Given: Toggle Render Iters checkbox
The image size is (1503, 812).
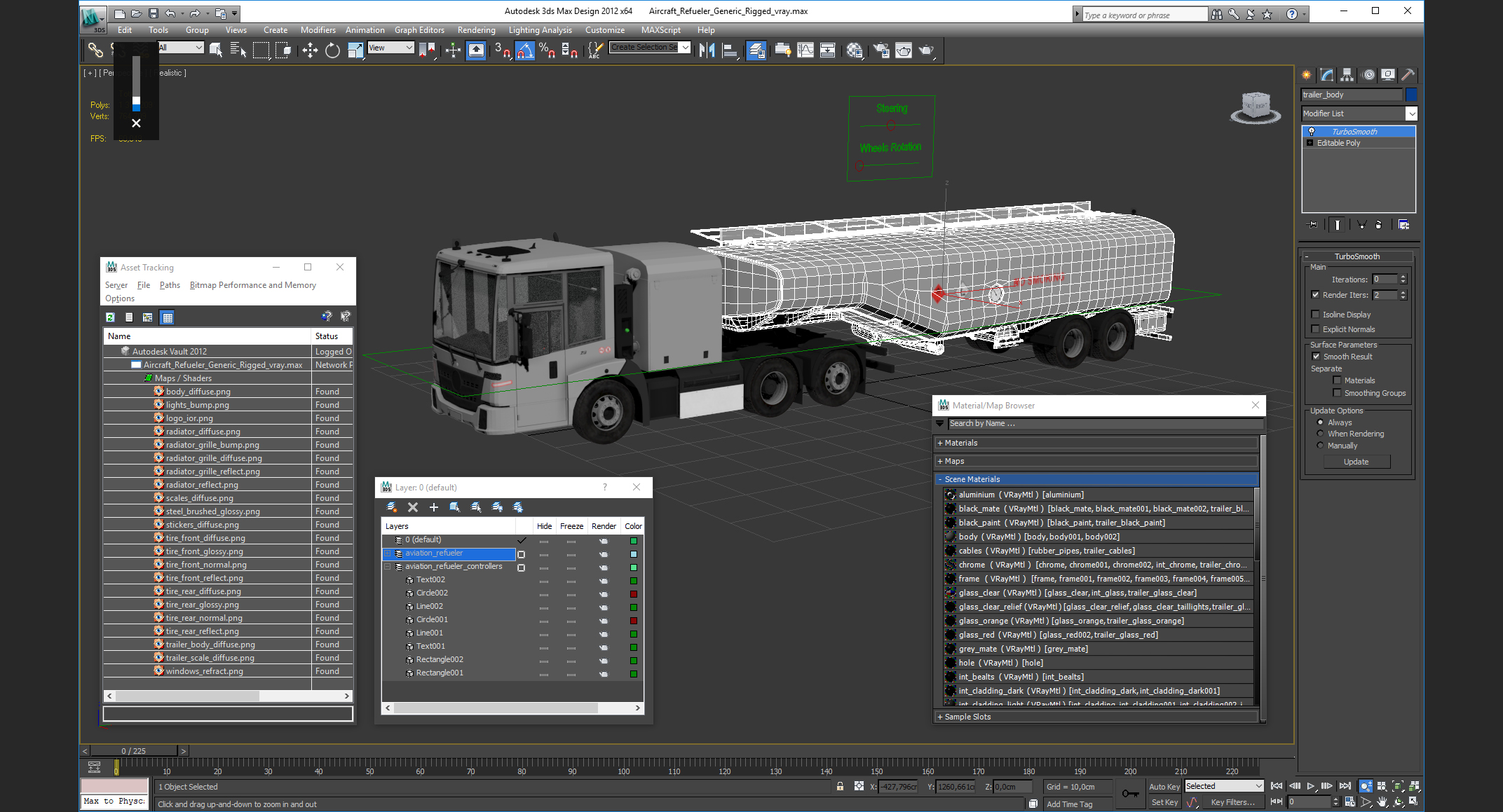Looking at the screenshot, I should pyautogui.click(x=1316, y=295).
